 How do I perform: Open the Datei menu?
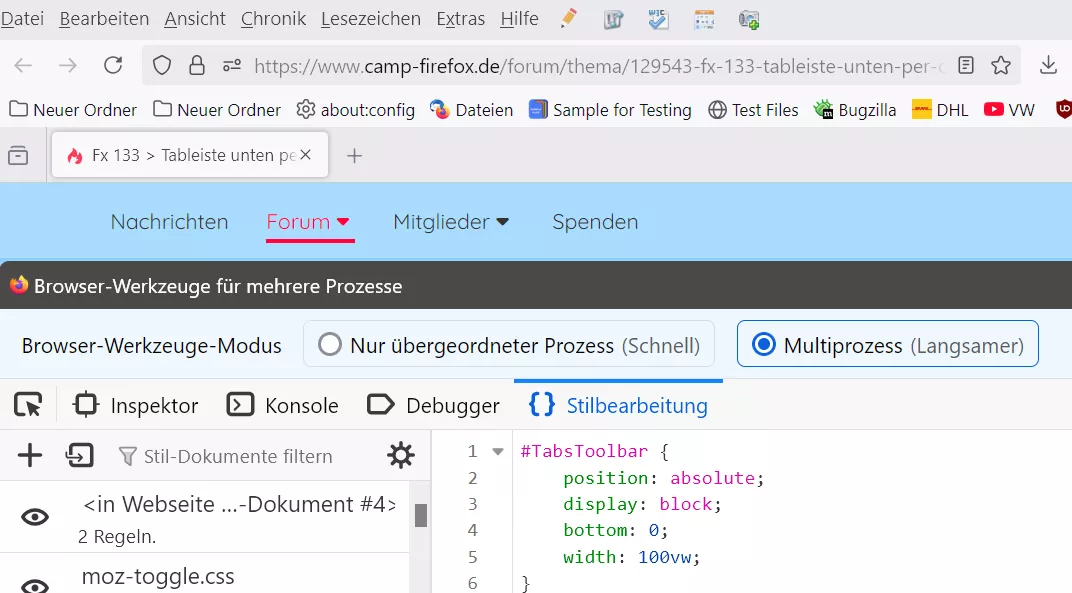(x=22, y=18)
